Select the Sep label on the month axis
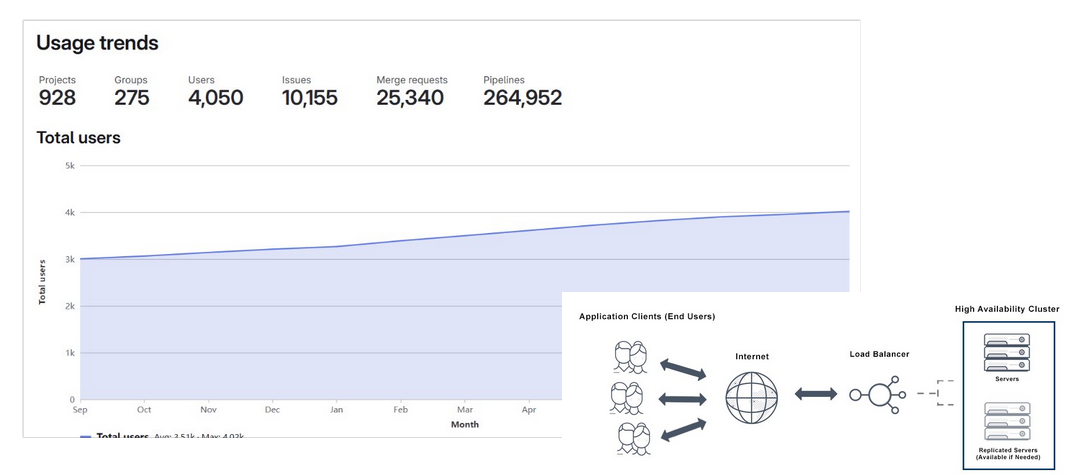1067x475 pixels. click(x=80, y=410)
